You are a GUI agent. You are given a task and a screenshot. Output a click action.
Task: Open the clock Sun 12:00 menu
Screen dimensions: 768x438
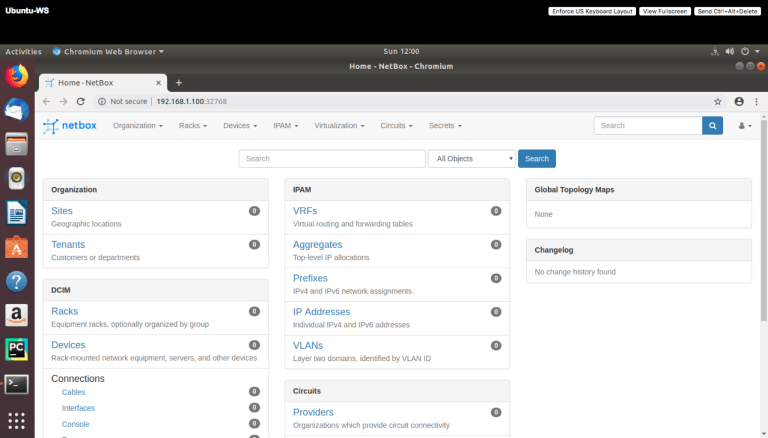(x=401, y=51)
